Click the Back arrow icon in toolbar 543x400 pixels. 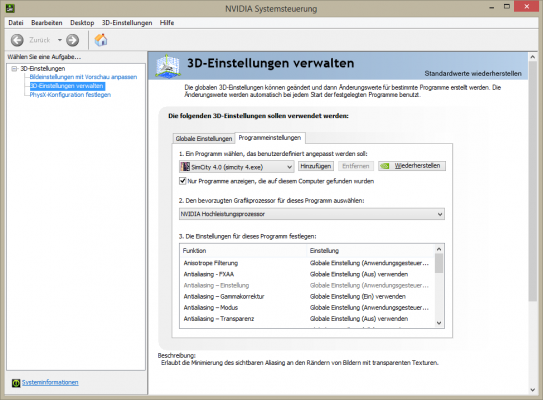tap(17, 40)
